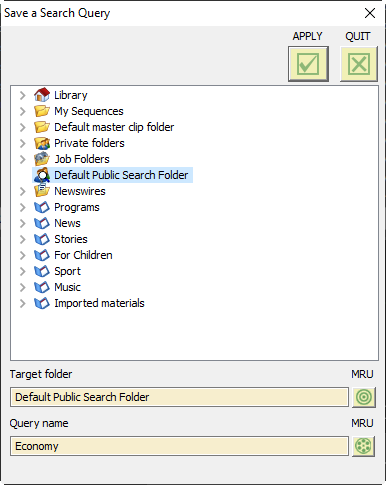The width and height of the screenshot is (386, 485).
Task: Click the Music book icon
Action: pos(42,287)
